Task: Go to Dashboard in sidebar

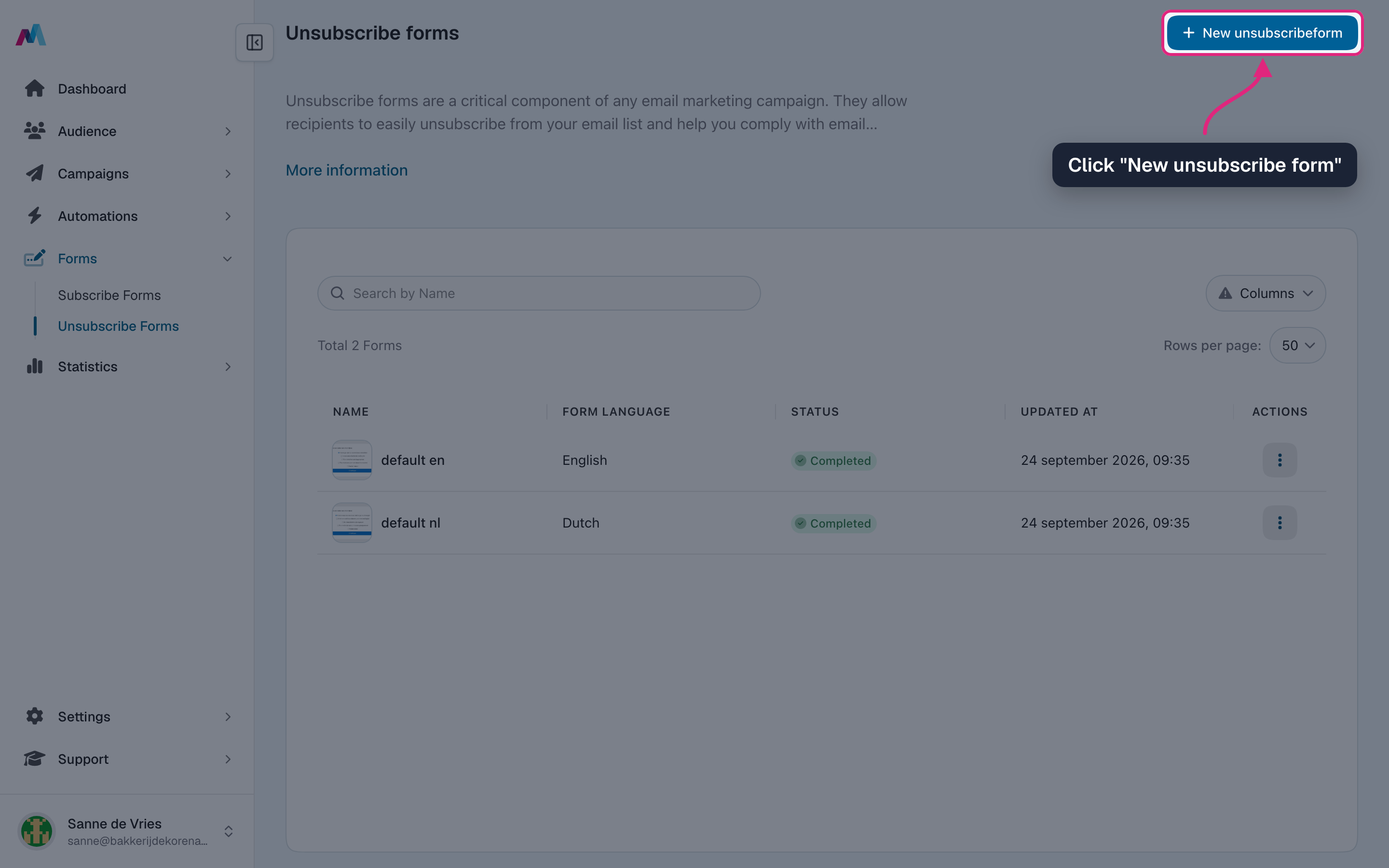Action: coord(92,89)
